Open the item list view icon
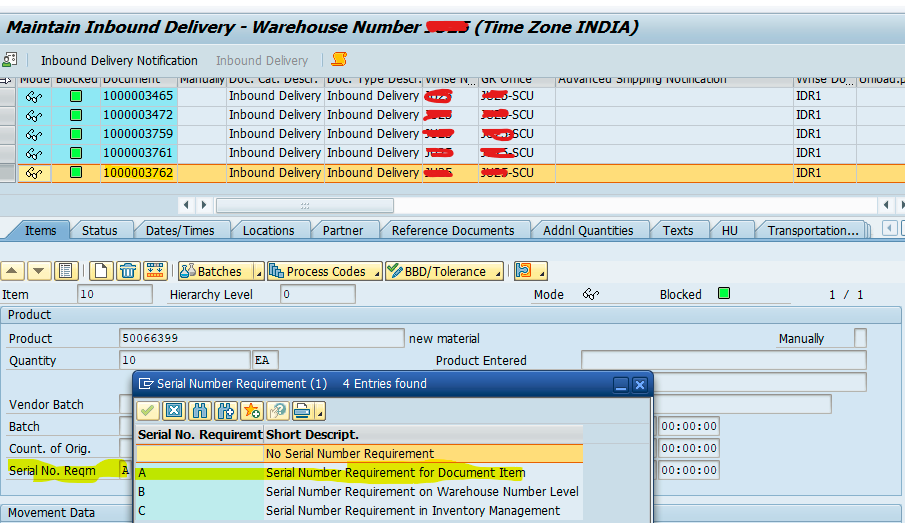 66,271
